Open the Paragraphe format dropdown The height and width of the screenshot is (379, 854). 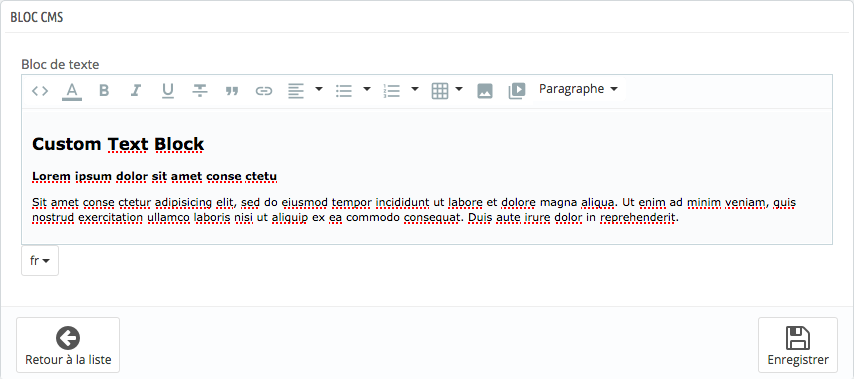[x=579, y=89]
